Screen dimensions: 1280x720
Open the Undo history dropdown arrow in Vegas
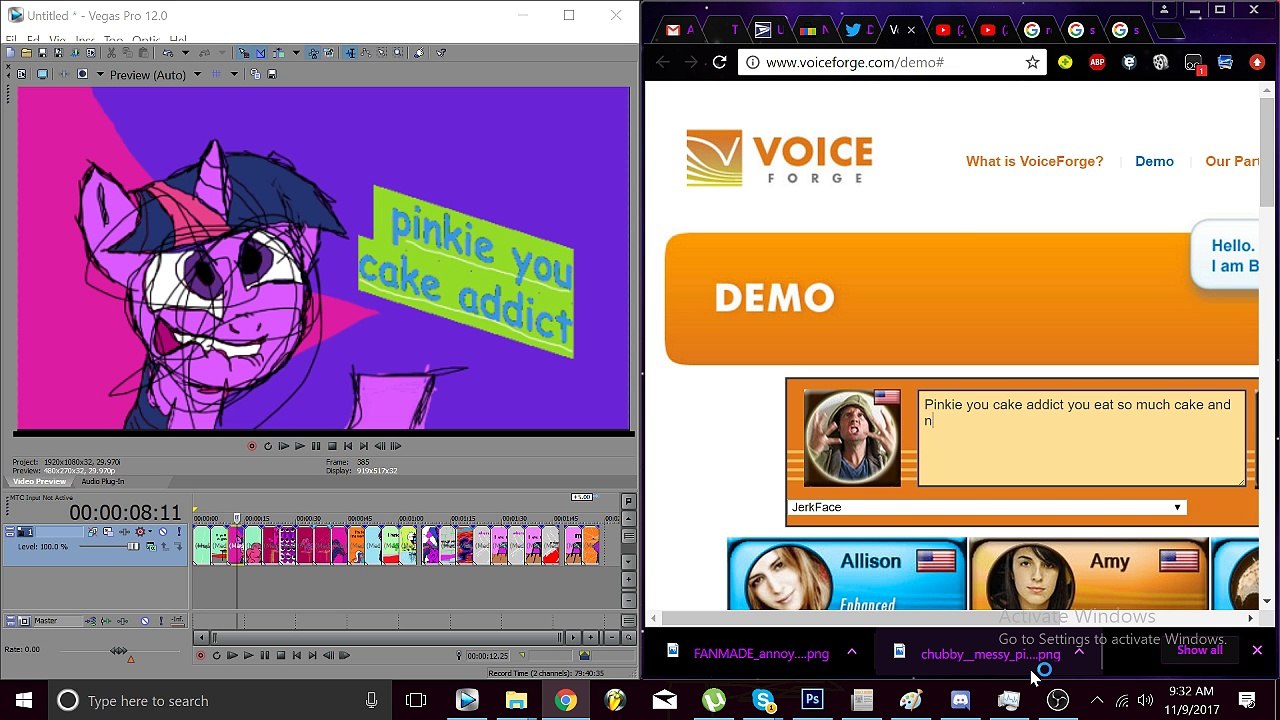tap(184, 53)
